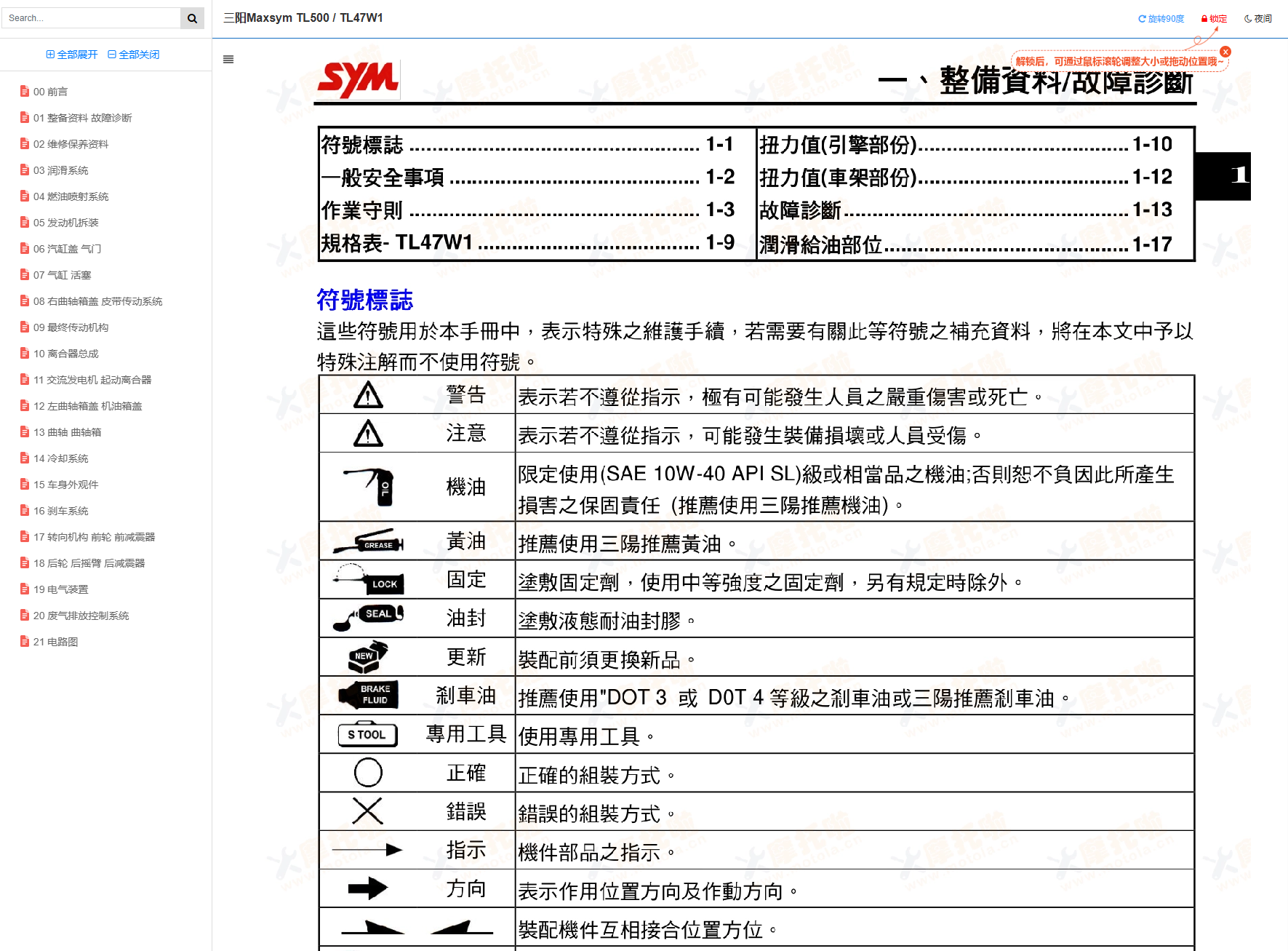Viewport: 1288px width, 951px height.
Task: Open chapter 17 转向机构 前轮 前减震器
Action: click(x=94, y=537)
